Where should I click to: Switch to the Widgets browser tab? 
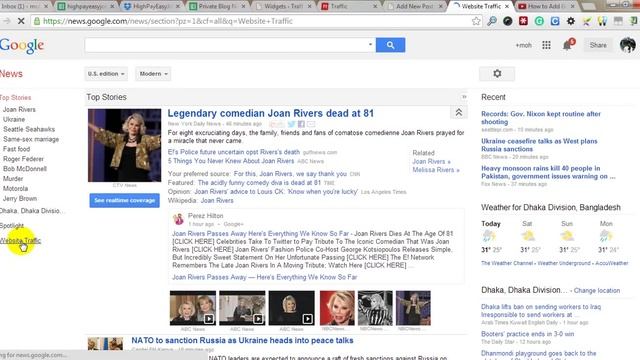coord(283,6)
